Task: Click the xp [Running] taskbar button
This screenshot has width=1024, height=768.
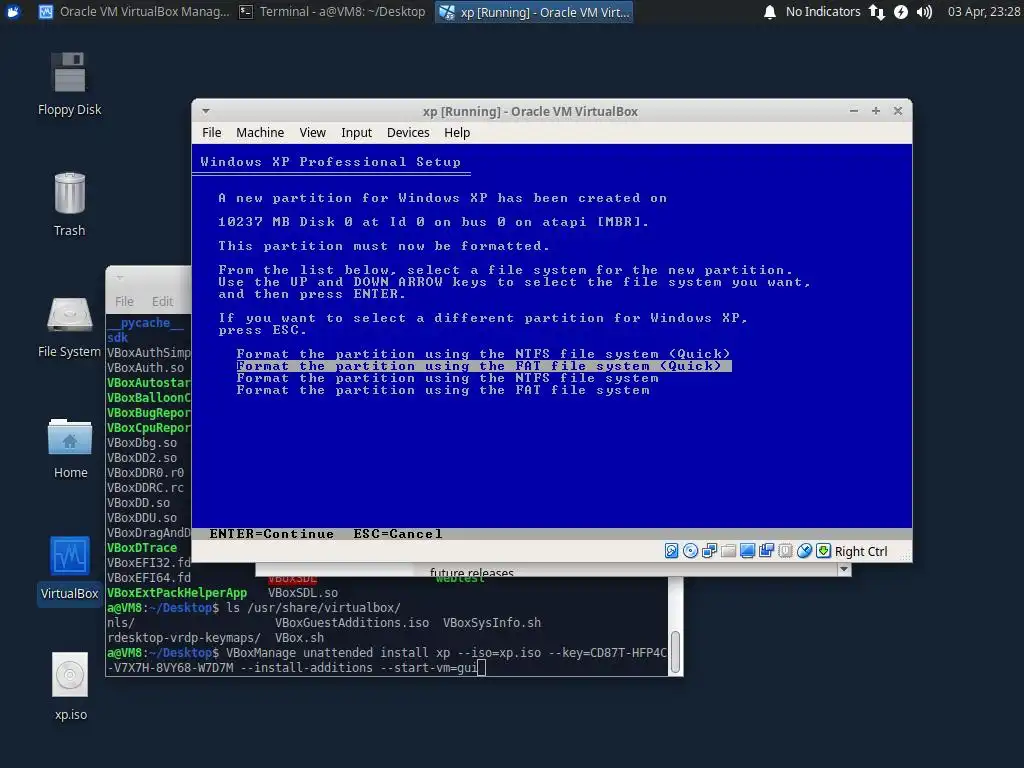Action: coord(534,12)
